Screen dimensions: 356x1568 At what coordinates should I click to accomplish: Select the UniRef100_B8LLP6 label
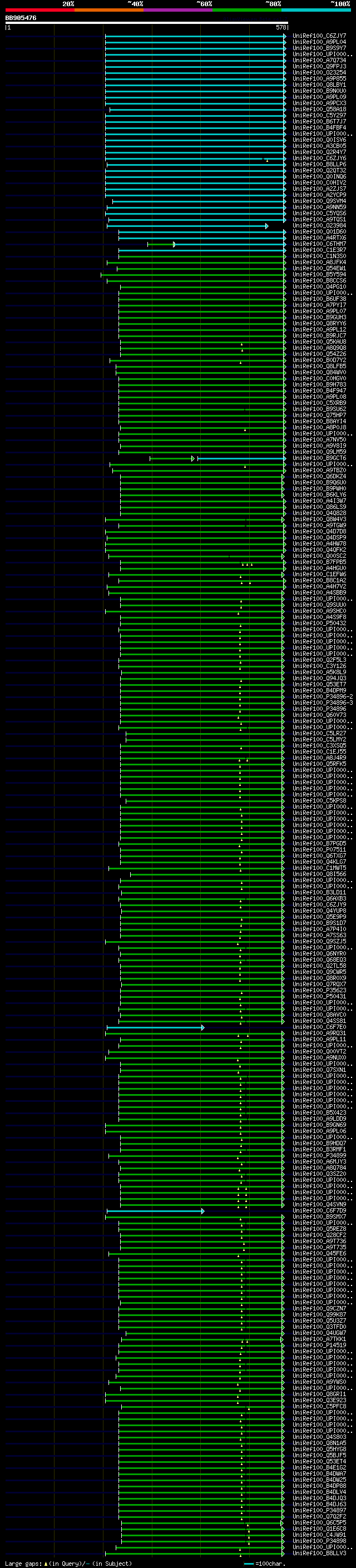pos(319,164)
